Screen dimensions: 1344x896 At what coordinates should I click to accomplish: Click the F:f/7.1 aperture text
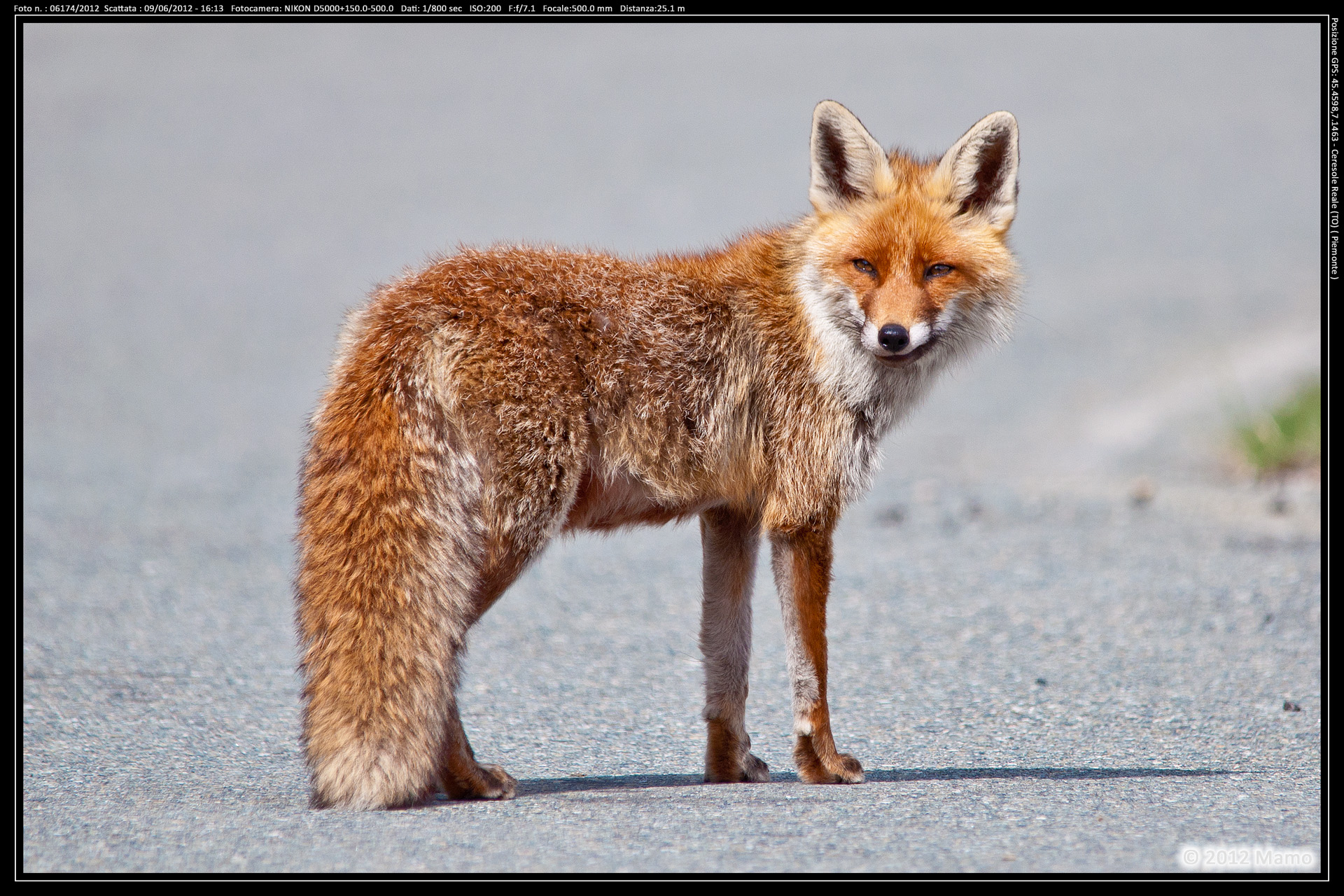click(x=522, y=8)
